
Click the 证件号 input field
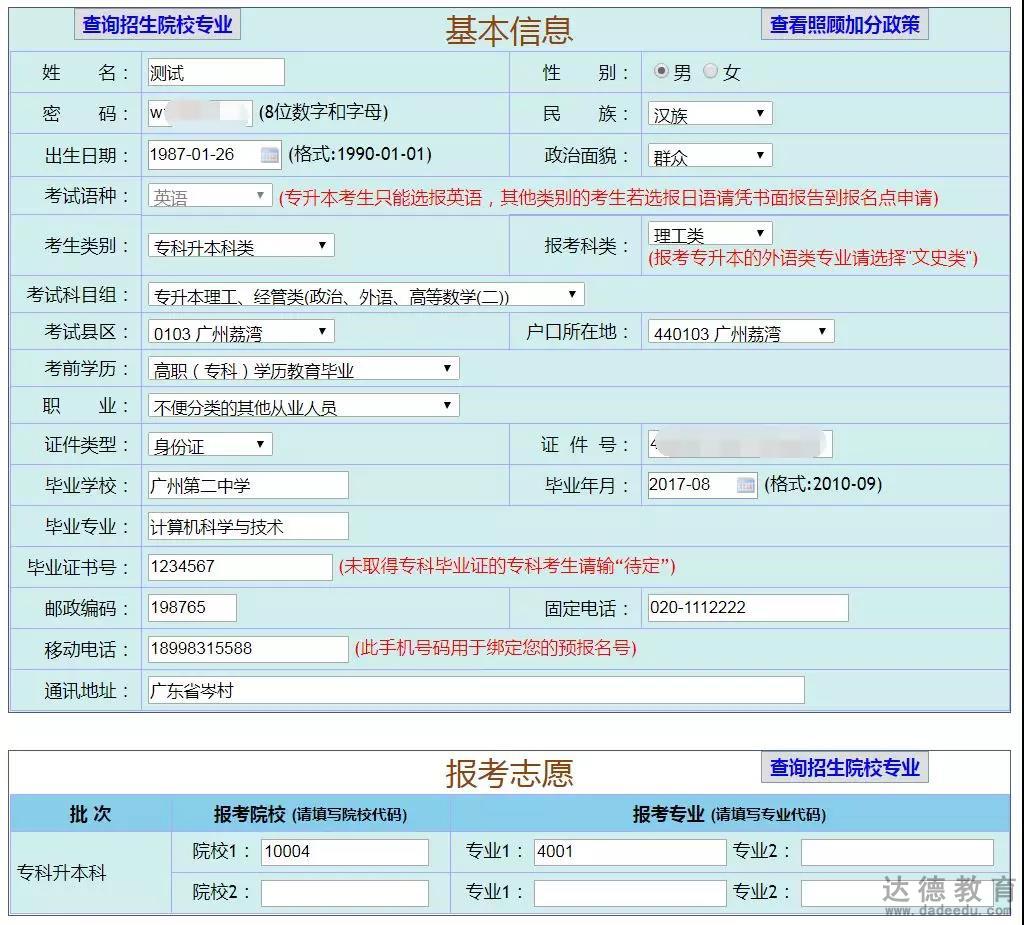point(740,444)
